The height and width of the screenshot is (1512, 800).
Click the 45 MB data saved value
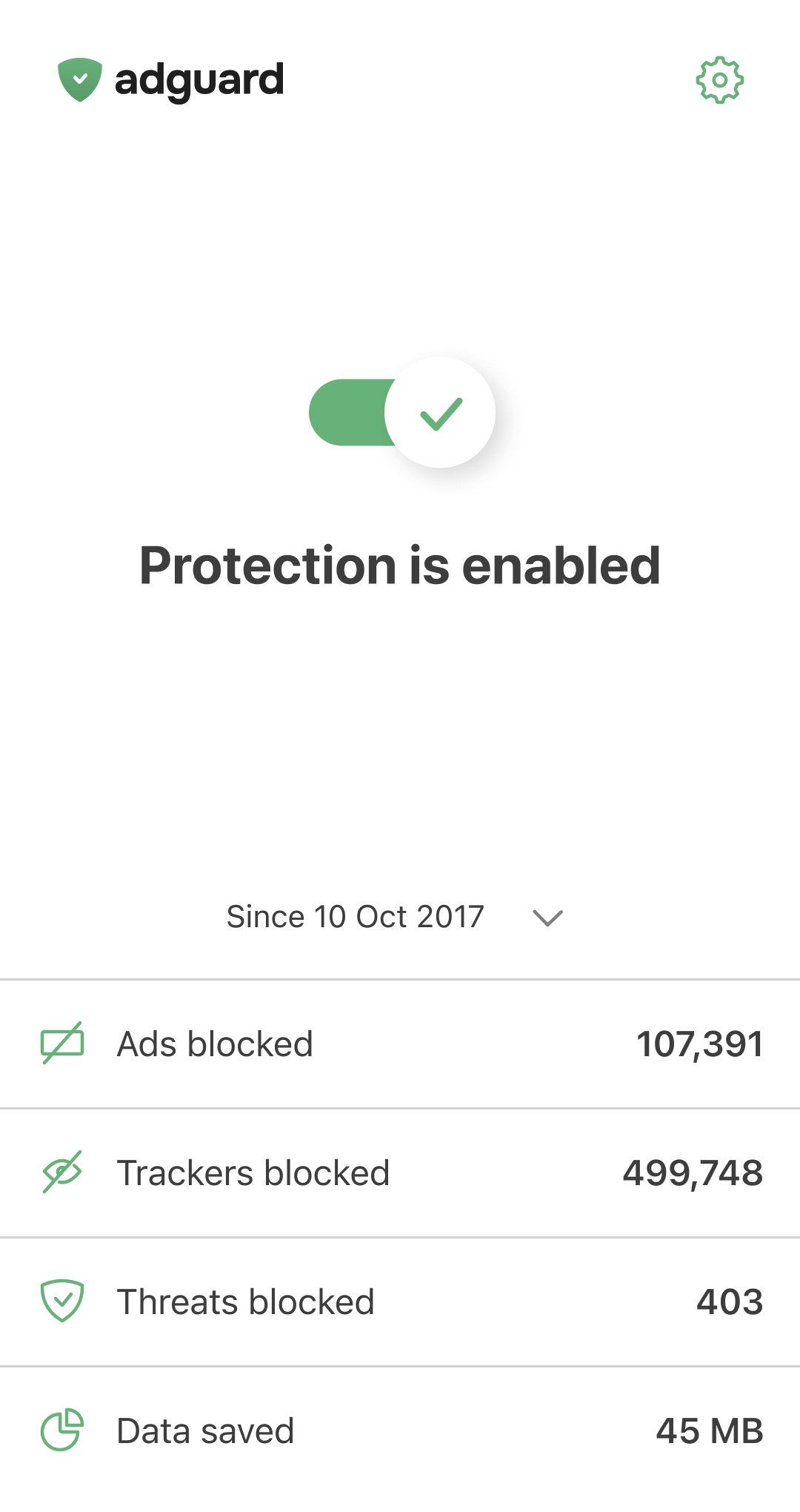(709, 1430)
